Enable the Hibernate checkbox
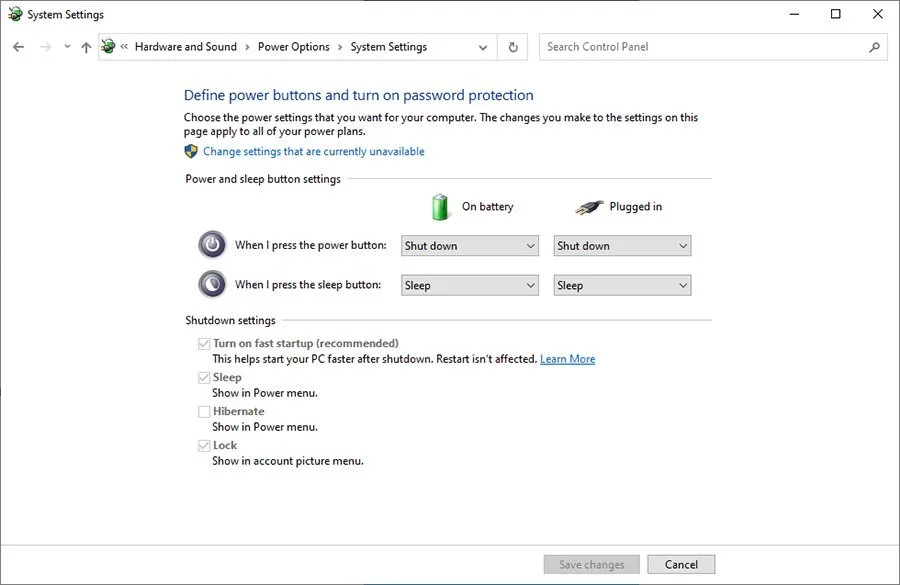 tap(203, 410)
